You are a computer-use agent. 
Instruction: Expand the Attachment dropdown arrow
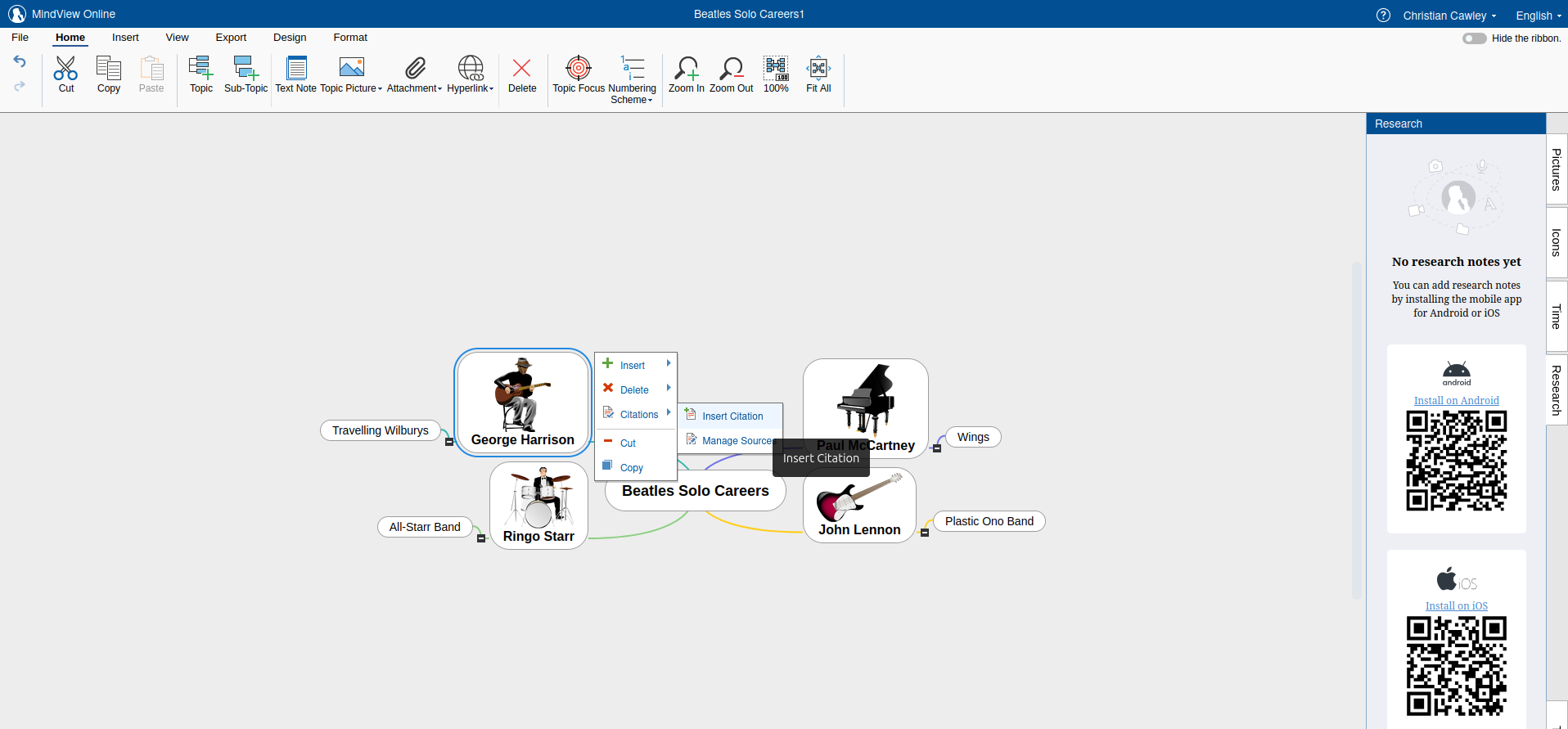(439, 88)
